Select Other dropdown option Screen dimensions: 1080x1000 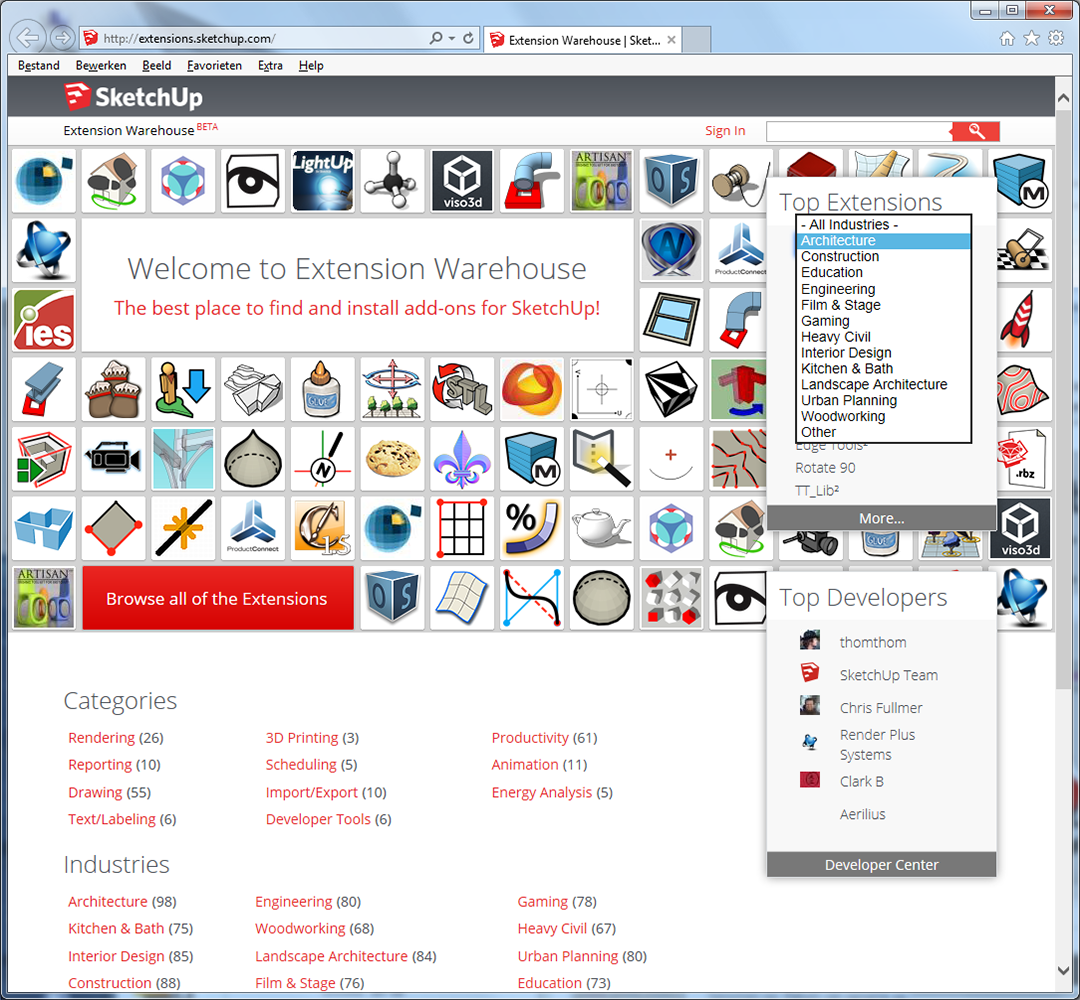883,432
